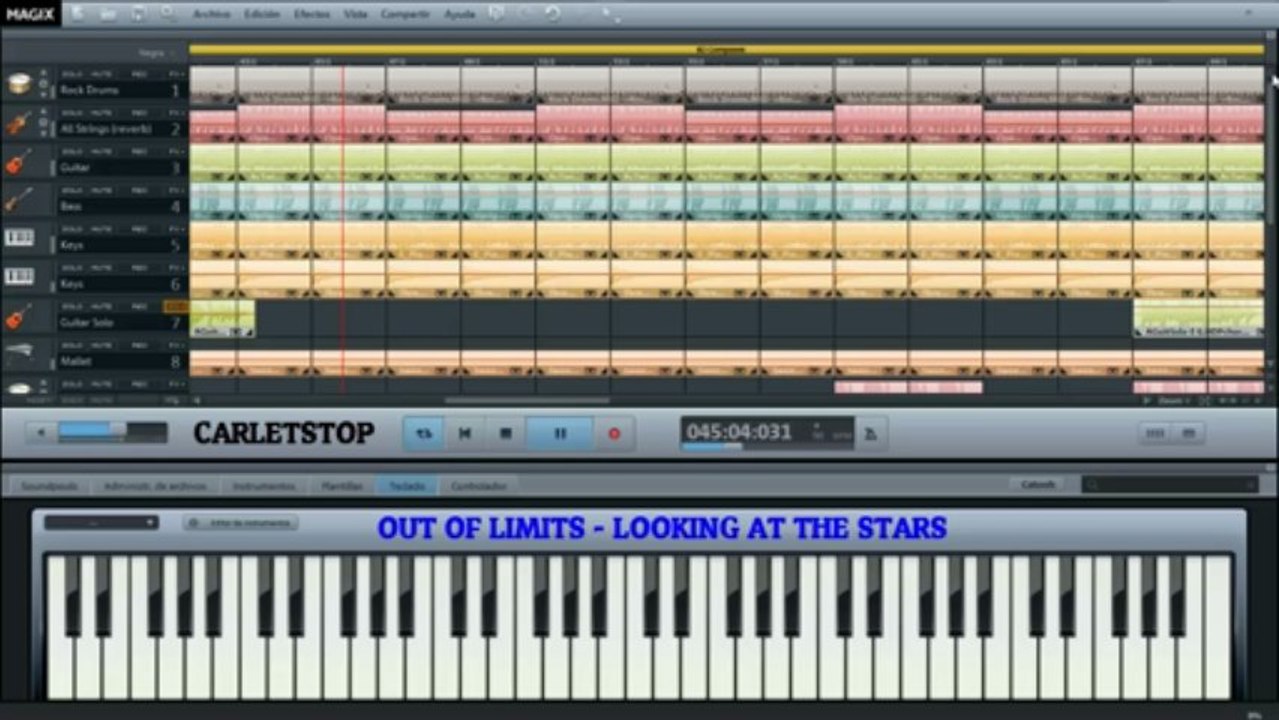Click the left view button at transport right
The height and width of the screenshot is (720, 1279).
tap(1155, 433)
